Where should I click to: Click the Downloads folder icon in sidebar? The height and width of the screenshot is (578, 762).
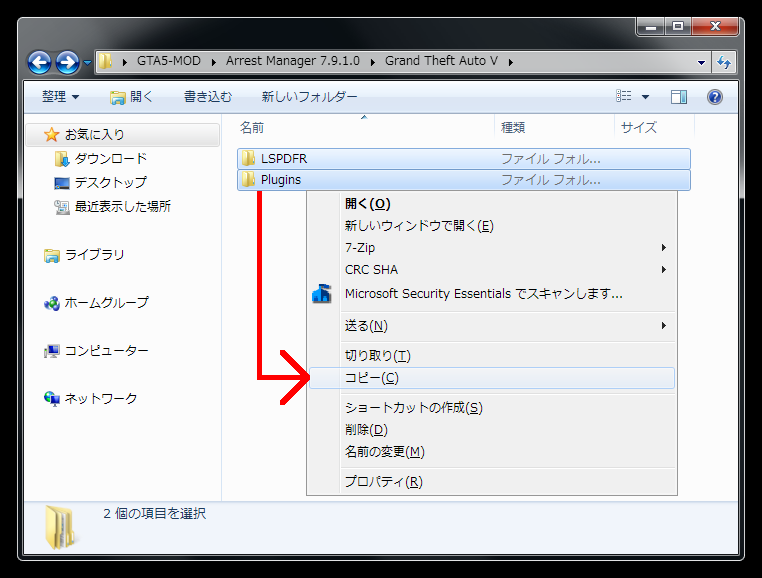click(62, 158)
